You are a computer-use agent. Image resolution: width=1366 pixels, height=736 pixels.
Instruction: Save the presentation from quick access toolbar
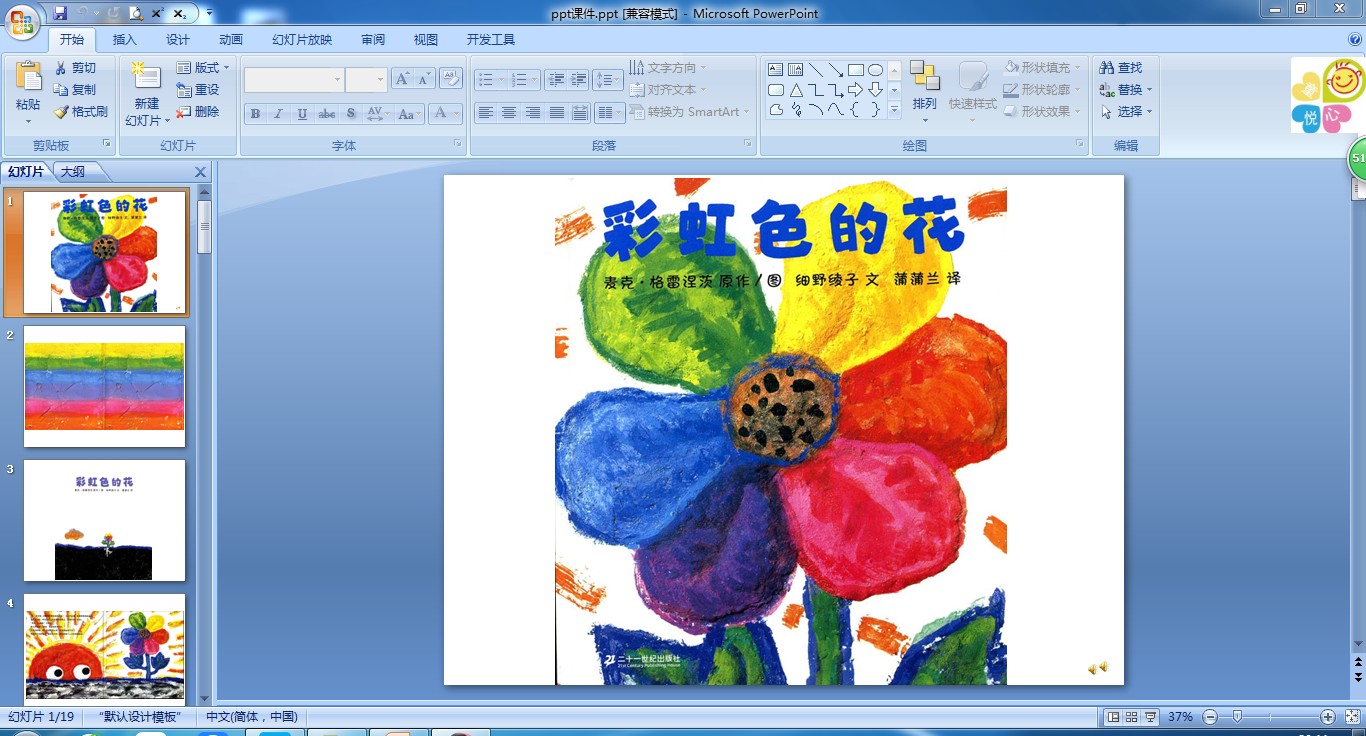point(60,13)
